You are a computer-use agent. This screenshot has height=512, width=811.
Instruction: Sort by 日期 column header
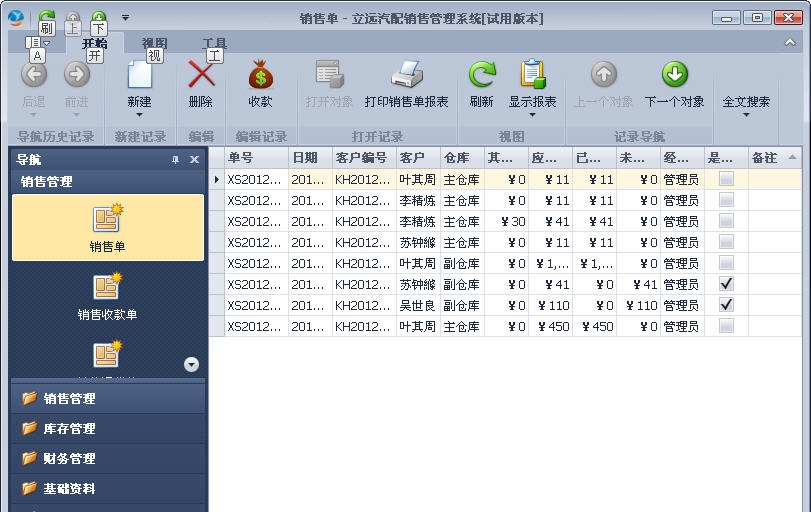(x=310, y=158)
